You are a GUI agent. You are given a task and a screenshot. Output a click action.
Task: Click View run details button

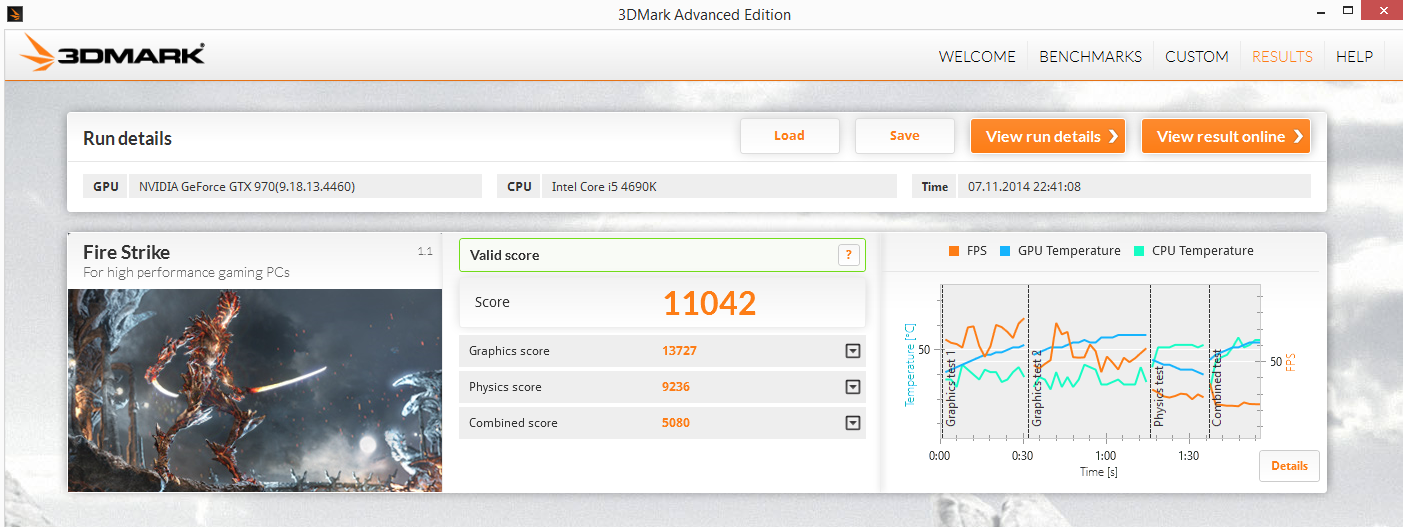point(1047,137)
